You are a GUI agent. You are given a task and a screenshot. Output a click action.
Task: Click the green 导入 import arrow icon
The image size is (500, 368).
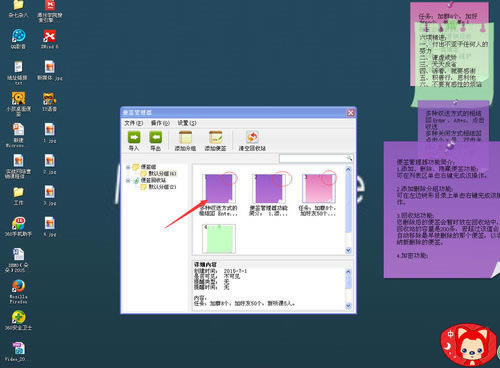pos(134,137)
